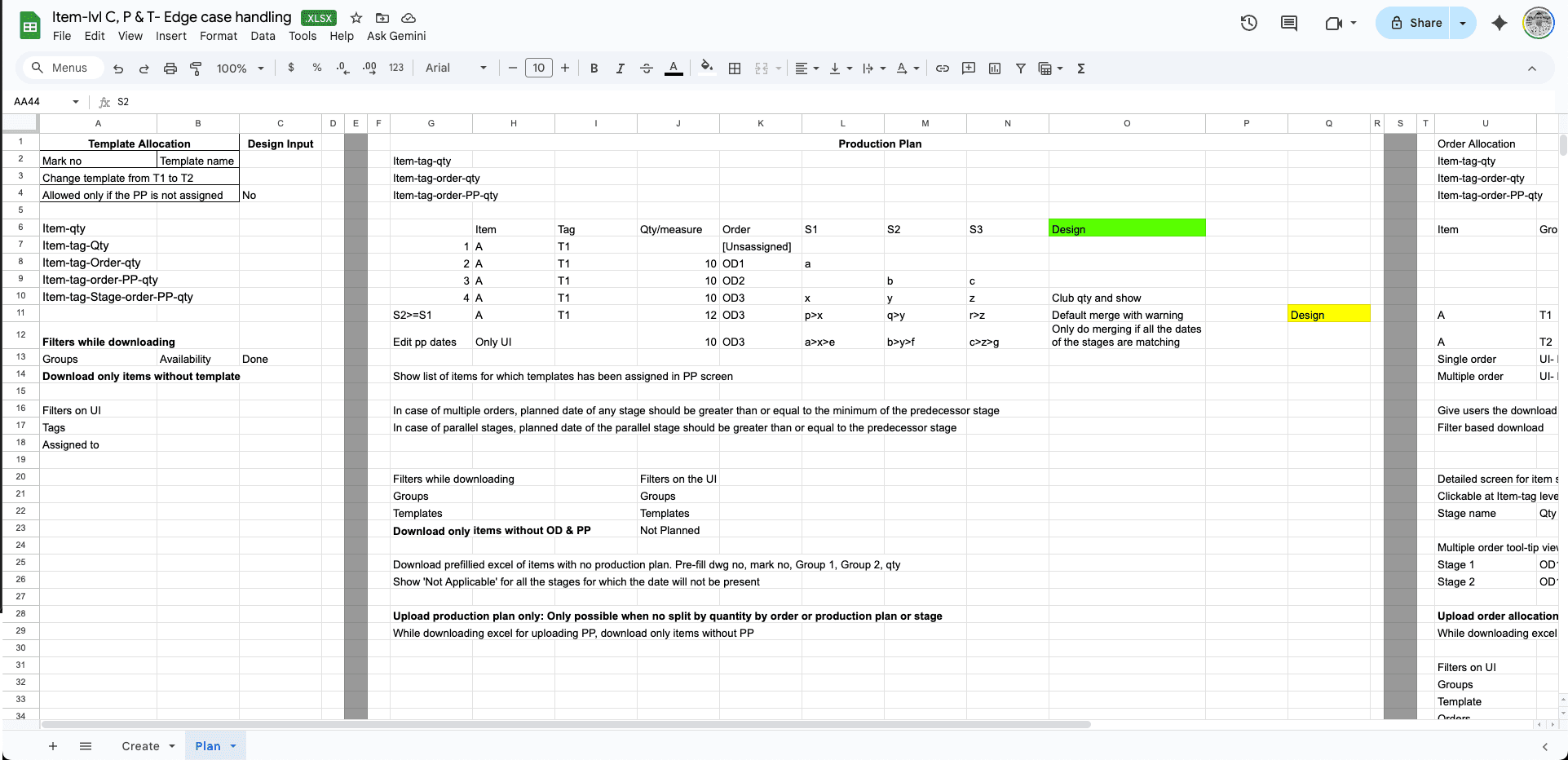
Task: Open the Arial font dropdown
Action: [456, 68]
